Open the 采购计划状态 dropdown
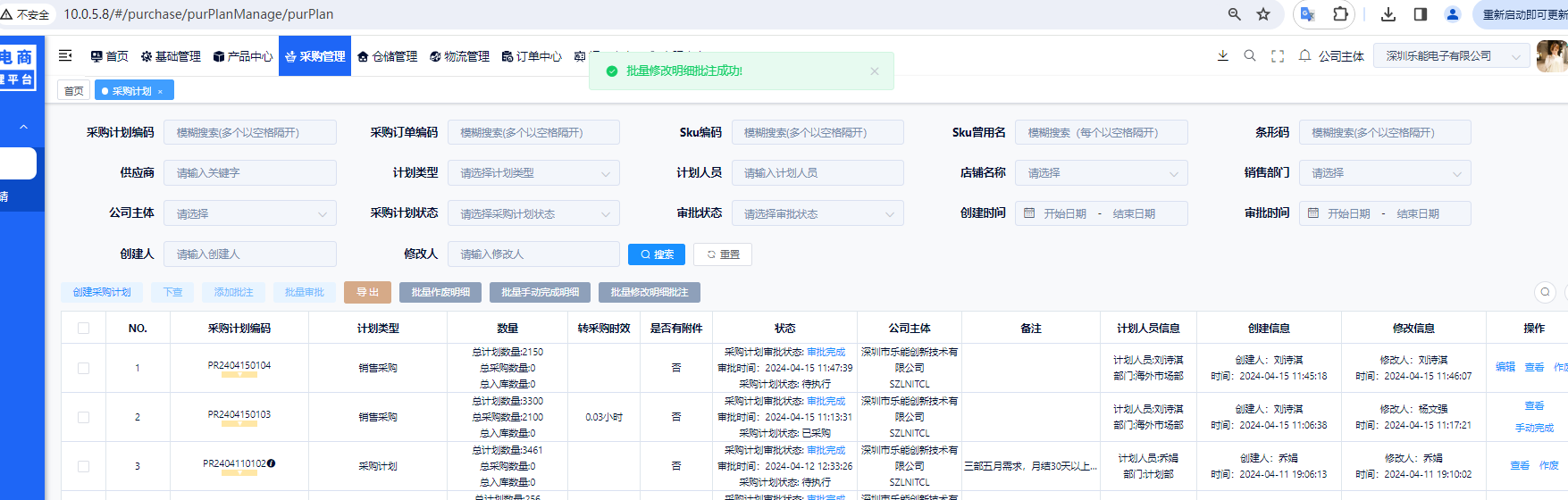1568x500 pixels. tap(533, 213)
